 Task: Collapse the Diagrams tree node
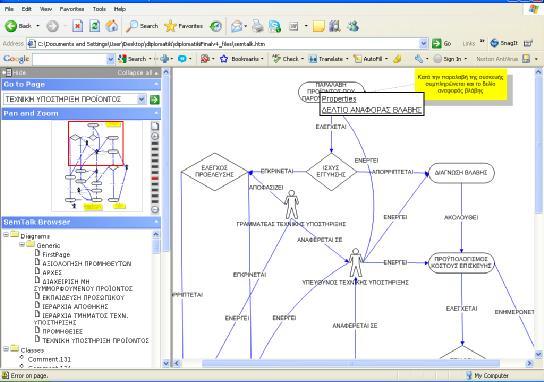(x=6, y=235)
